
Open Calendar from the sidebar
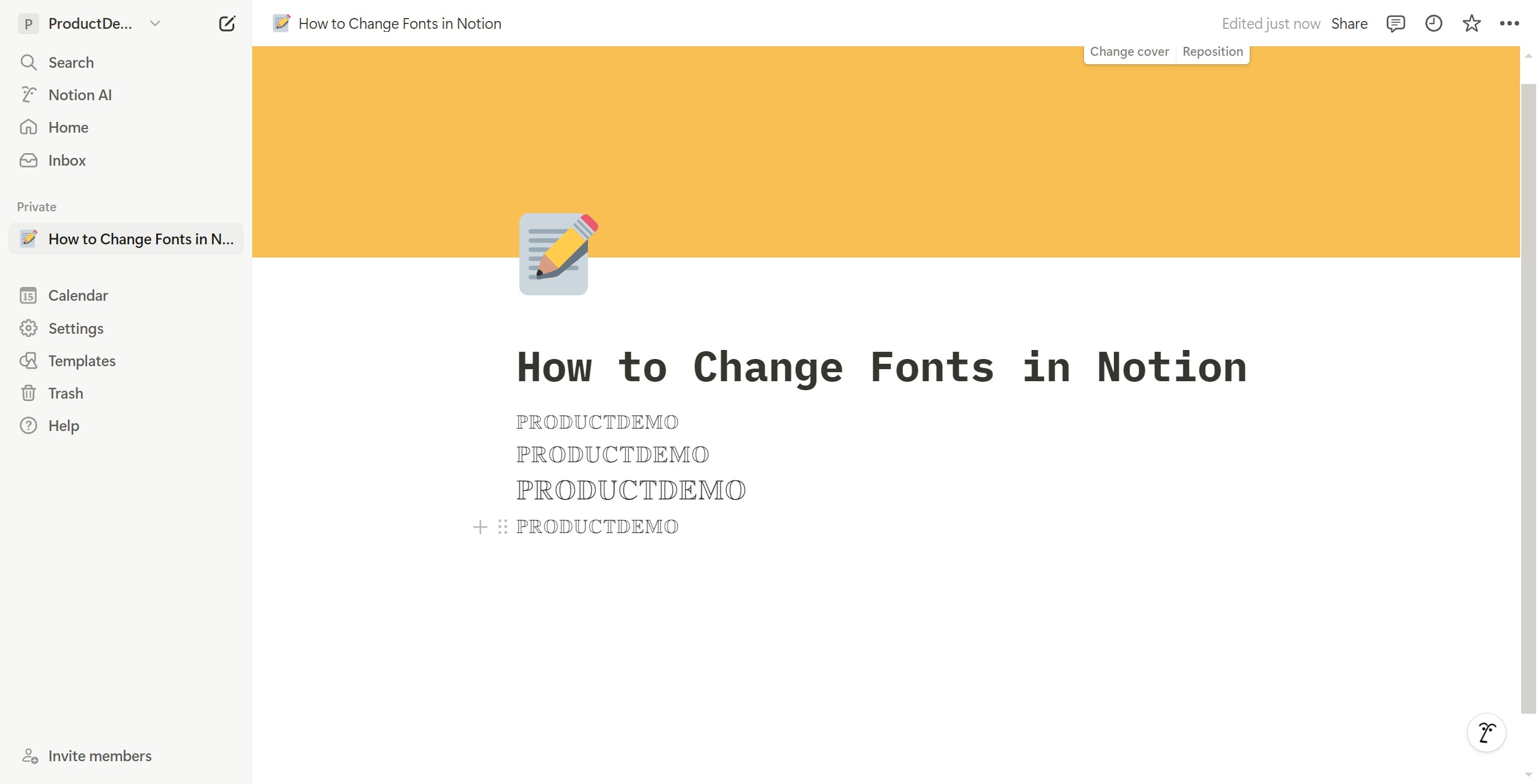126,295
